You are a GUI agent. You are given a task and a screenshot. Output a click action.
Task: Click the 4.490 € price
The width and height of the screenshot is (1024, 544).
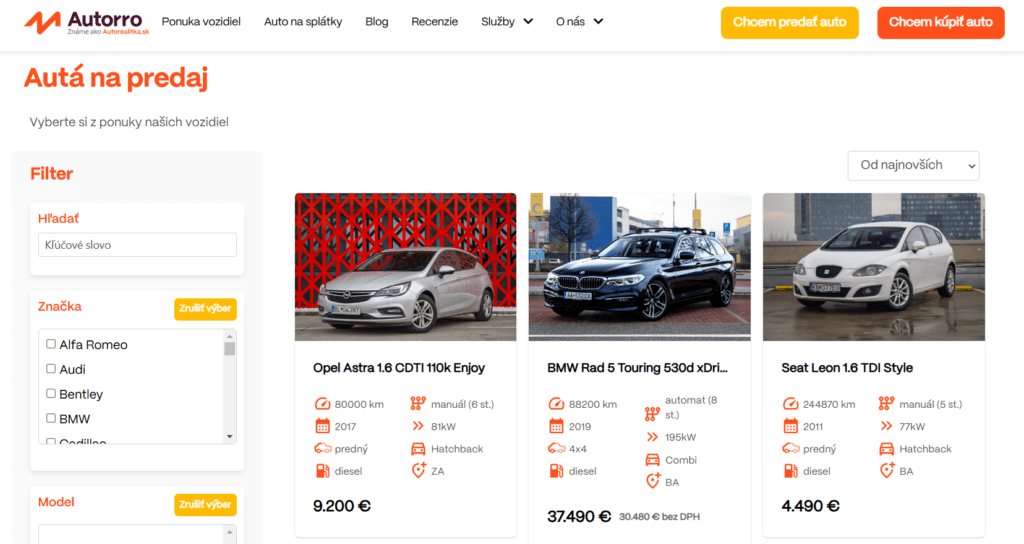(x=810, y=506)
